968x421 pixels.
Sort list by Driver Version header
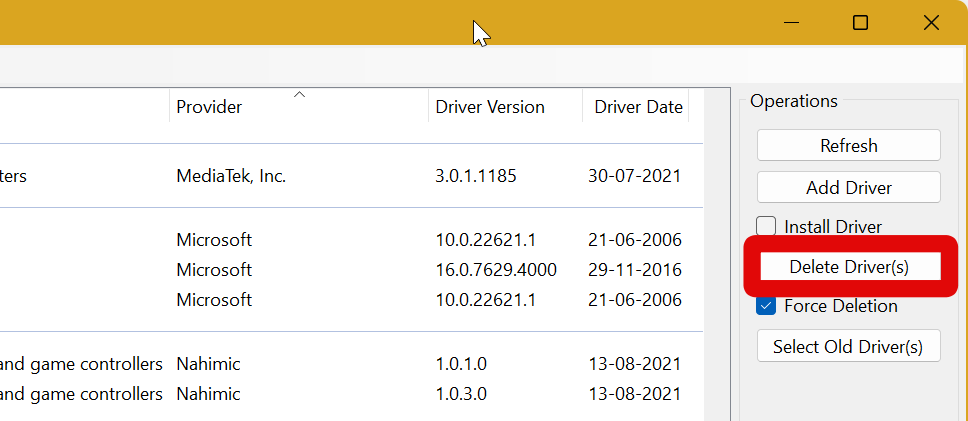490,107
